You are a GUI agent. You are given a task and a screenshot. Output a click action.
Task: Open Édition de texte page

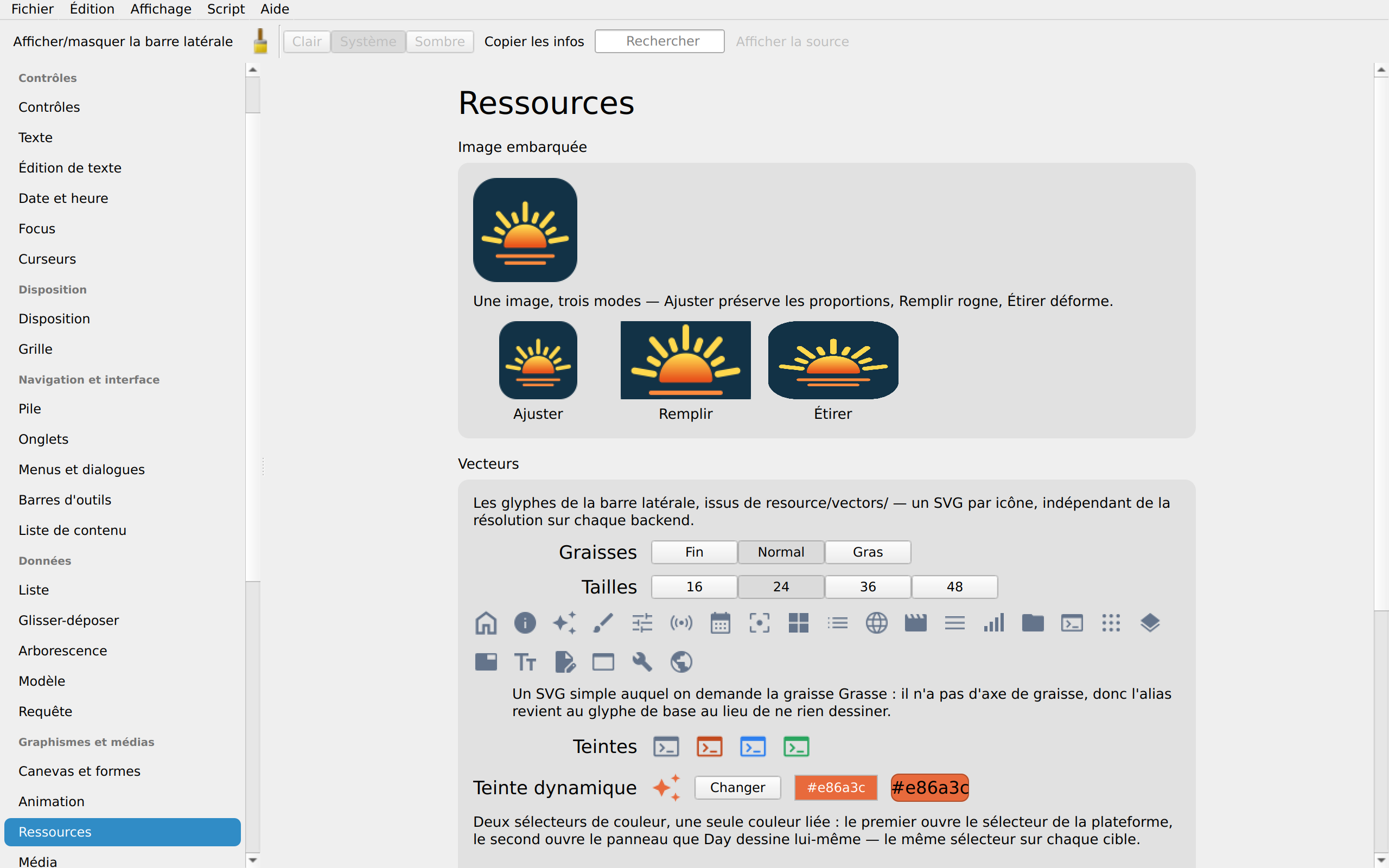122,168
